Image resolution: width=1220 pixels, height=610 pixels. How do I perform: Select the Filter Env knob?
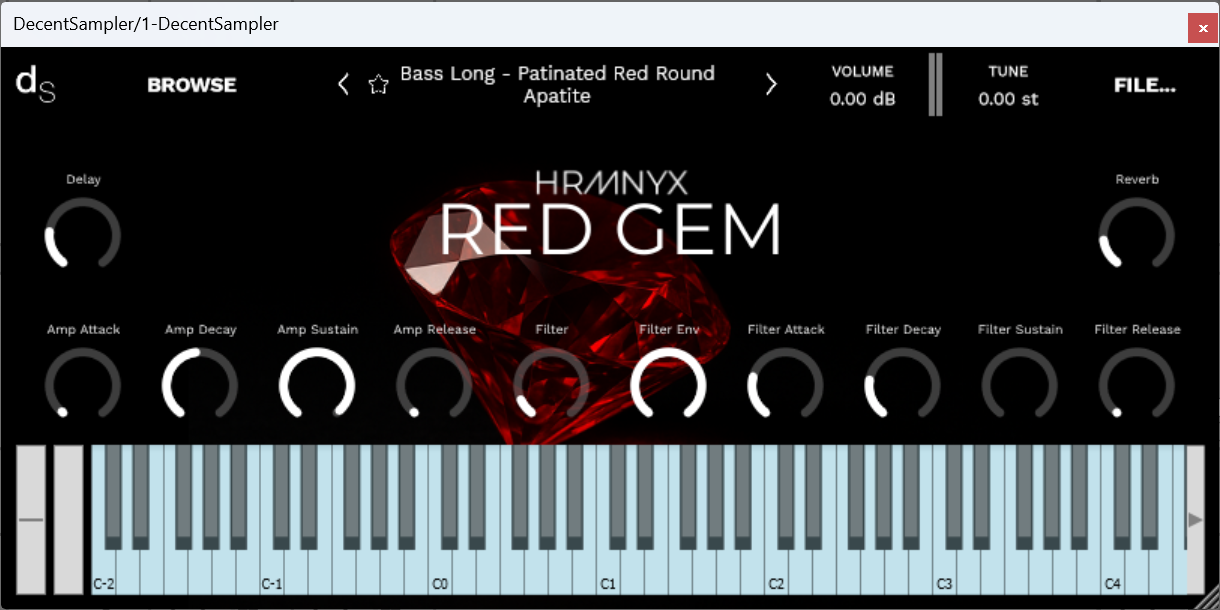(668, 386)
